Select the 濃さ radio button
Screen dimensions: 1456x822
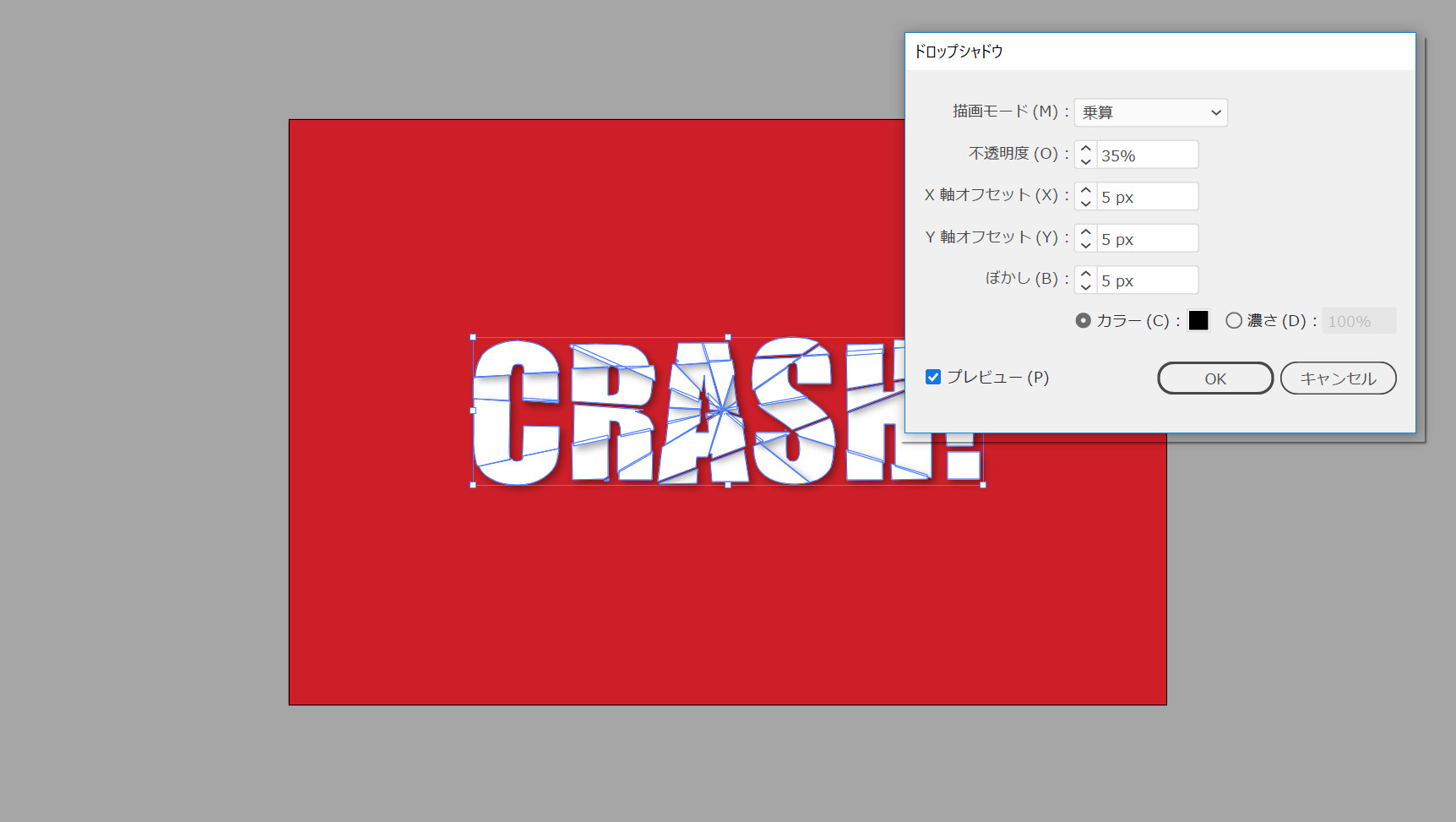click(1234, 321)
